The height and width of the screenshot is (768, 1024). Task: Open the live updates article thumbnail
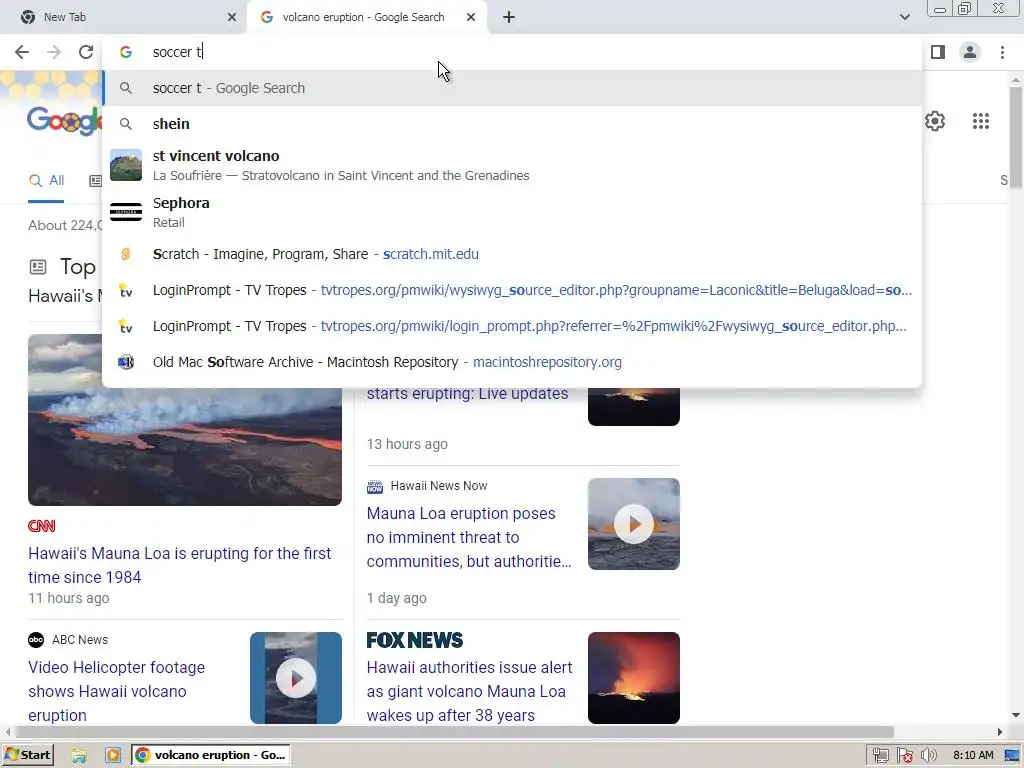click(x=633, y=408)
